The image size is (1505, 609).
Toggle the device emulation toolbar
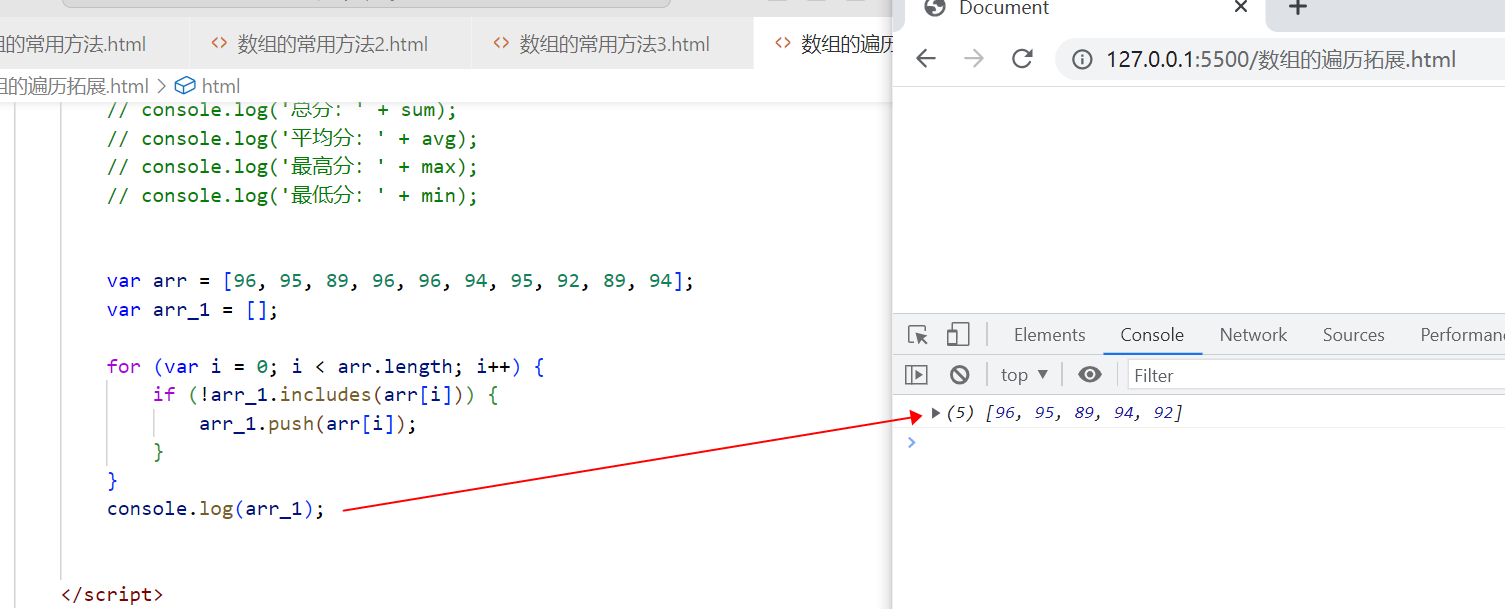(957, 334)
